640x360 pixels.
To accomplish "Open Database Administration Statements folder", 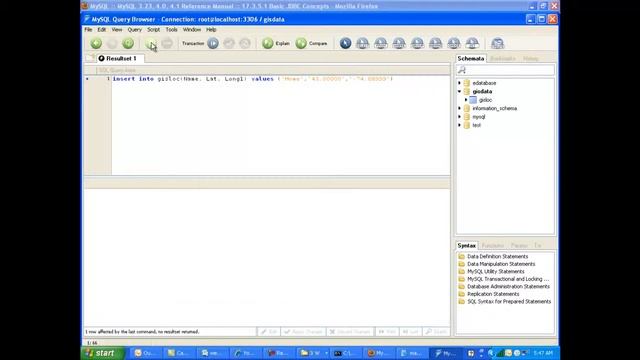I will [508, 287].
